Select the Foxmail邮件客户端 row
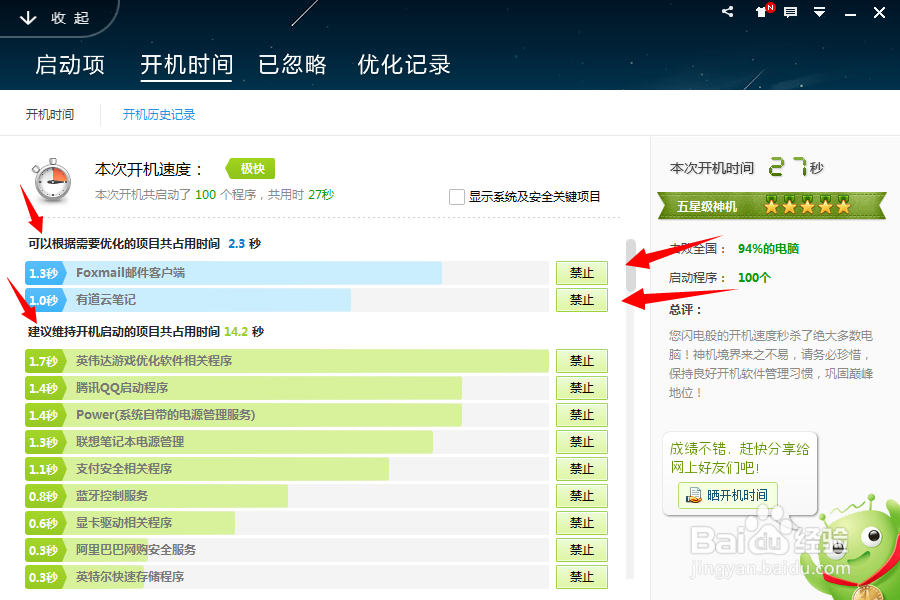900x600 pixels. click(287, 273)
